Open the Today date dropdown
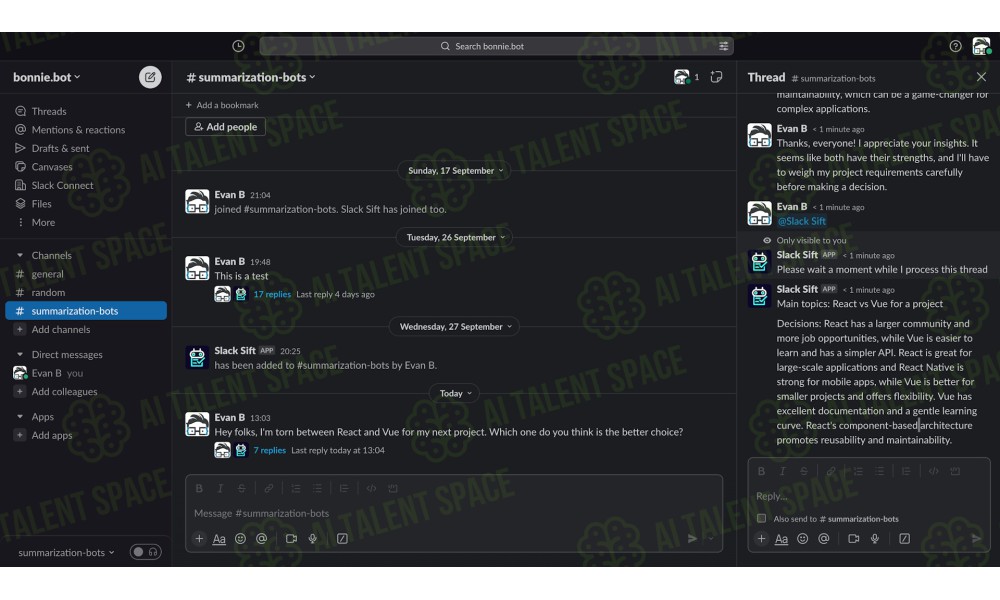The height and width of the screenshot is (600, 1000). pyautogui.click(x=455, y=393)
